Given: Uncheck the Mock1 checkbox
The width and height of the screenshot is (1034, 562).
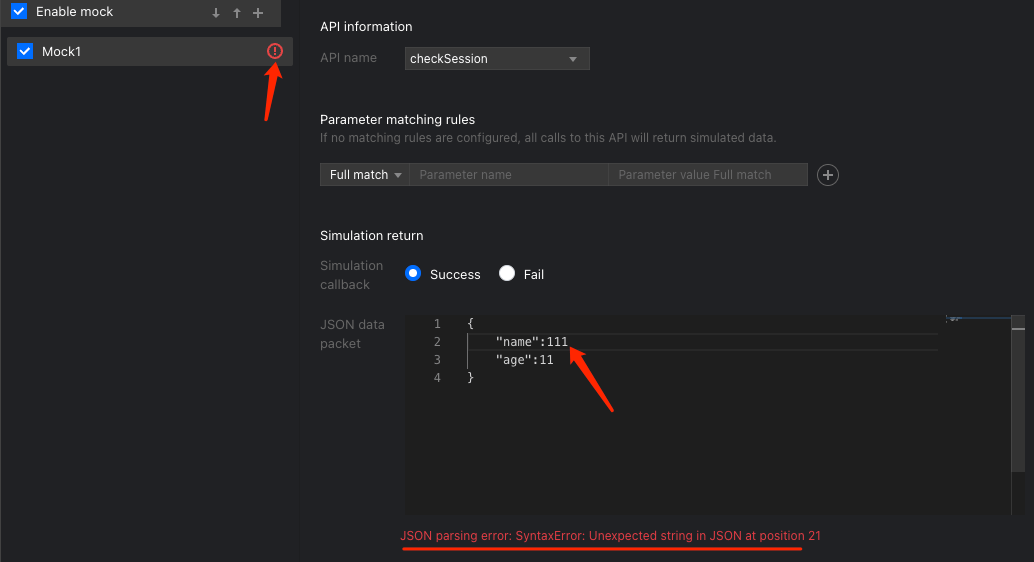Looking at the screenshot, I should [26, 51].
